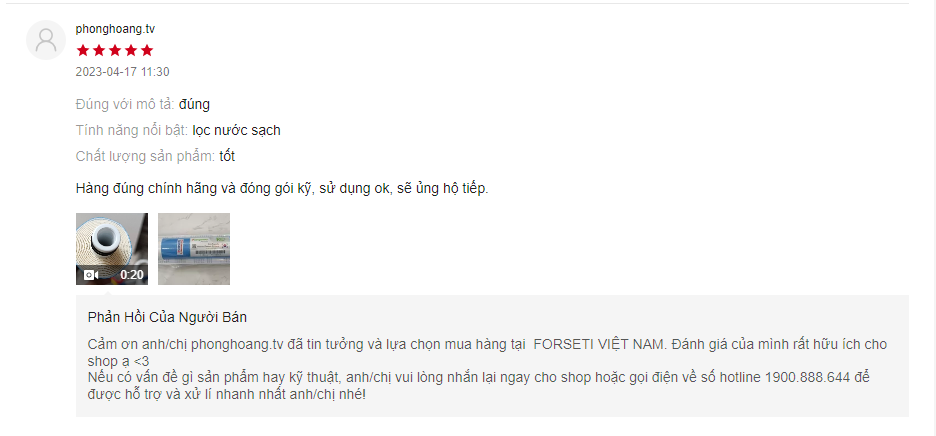Play the 0:20 review video thumbnail

[112, 248]
